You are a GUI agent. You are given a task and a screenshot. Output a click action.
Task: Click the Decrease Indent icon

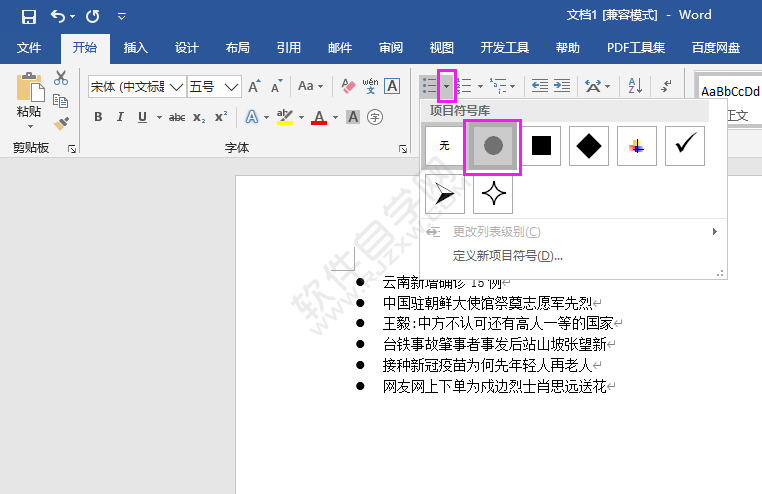539,86
